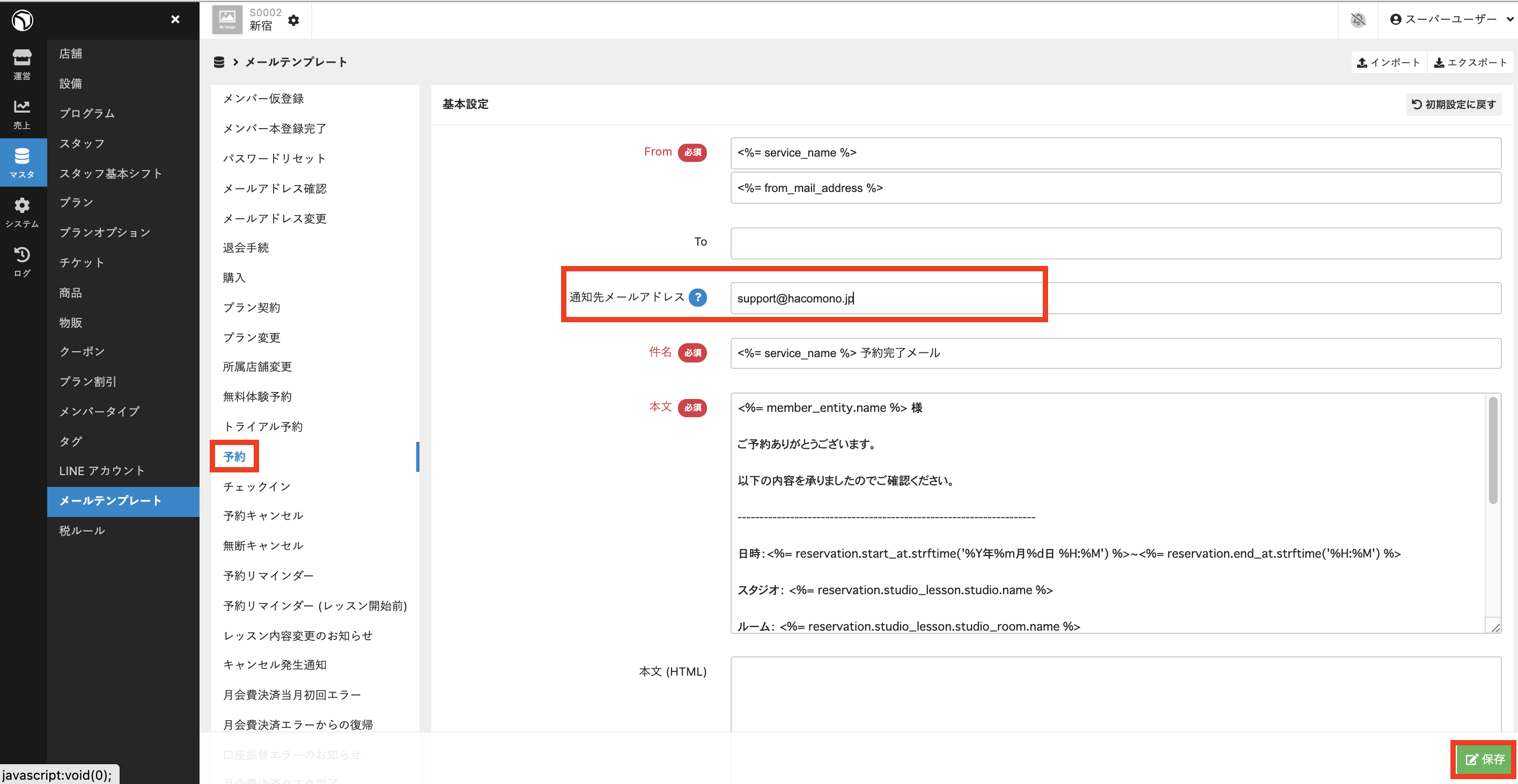1518x784 pixels.
Task: Click the インポート button
Action: (1388, 62)
